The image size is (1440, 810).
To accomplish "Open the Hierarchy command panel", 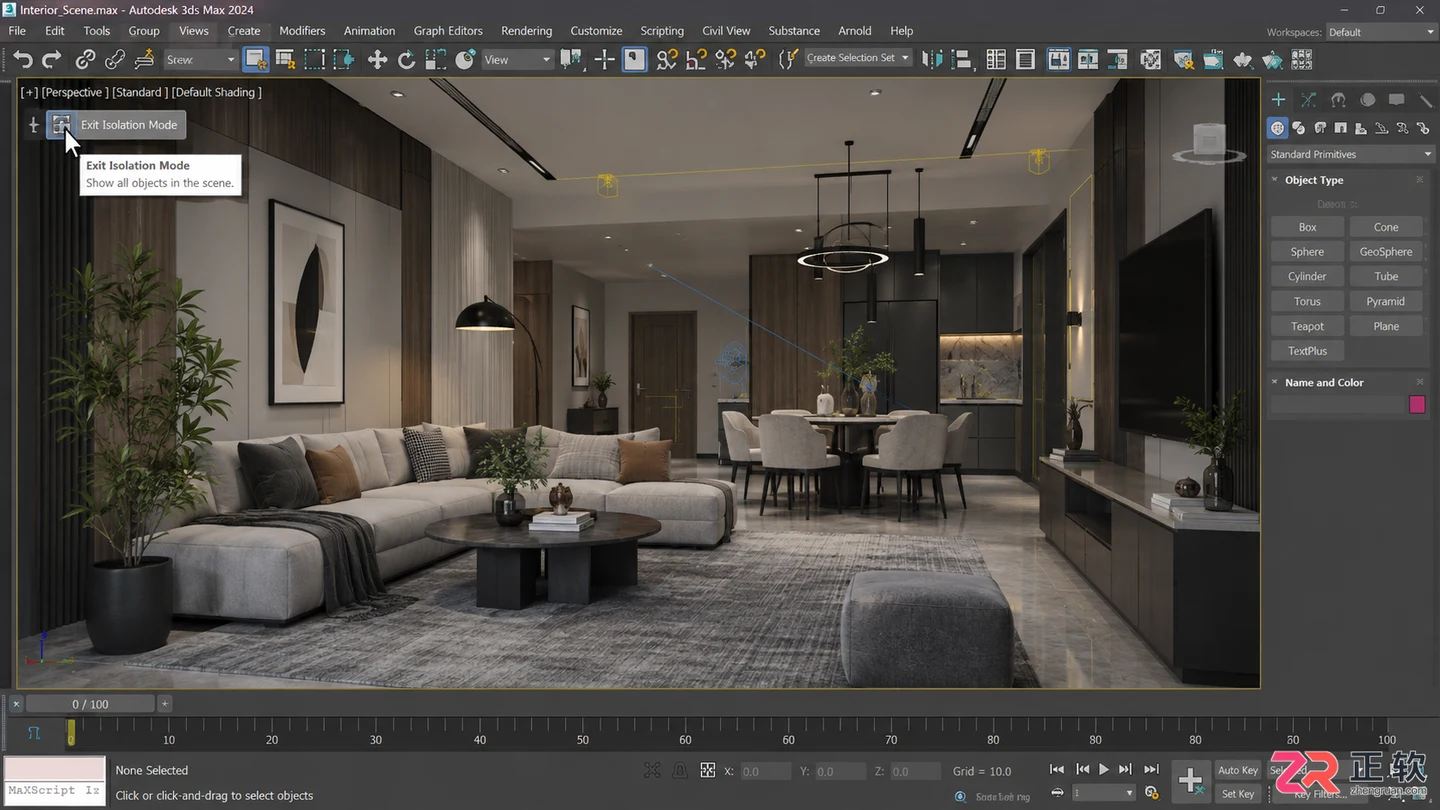I will [x=1338, y=100].
